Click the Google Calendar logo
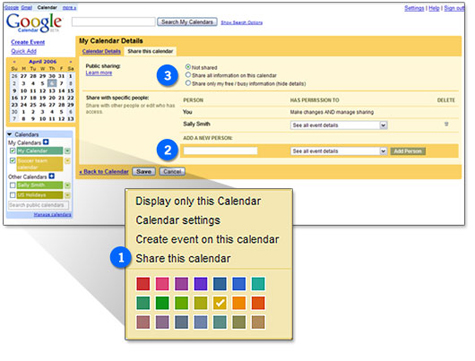This screenshot has width=475, height=361. pos(34,23)
